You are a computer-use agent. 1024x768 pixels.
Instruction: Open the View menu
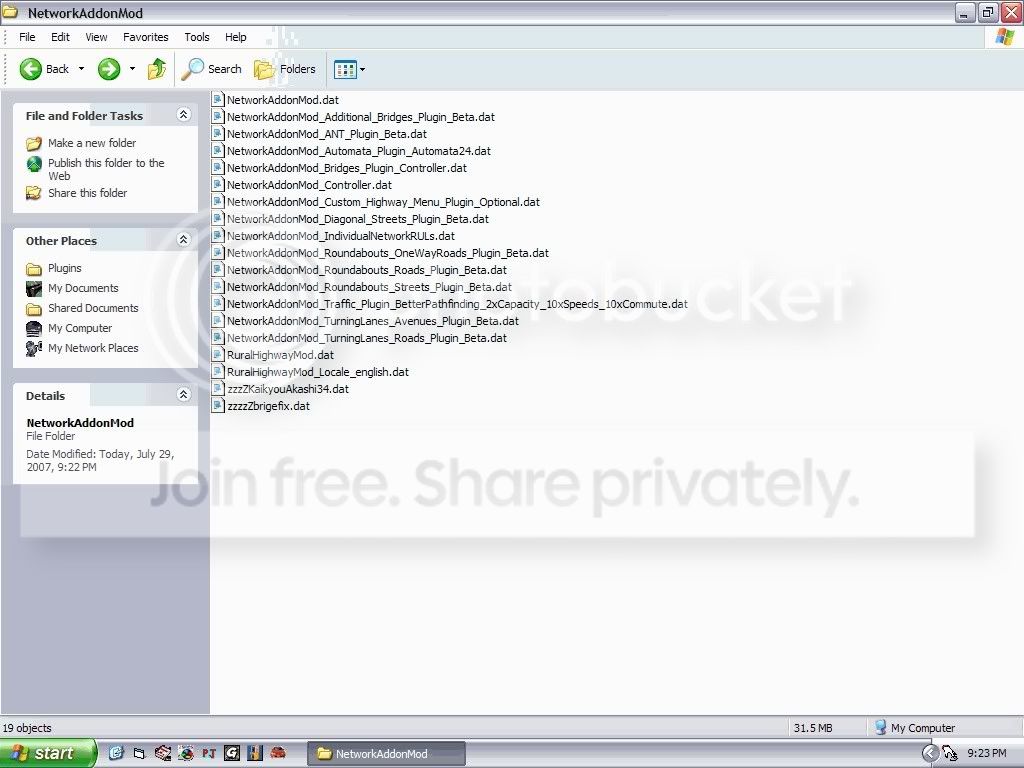(96, 37)
